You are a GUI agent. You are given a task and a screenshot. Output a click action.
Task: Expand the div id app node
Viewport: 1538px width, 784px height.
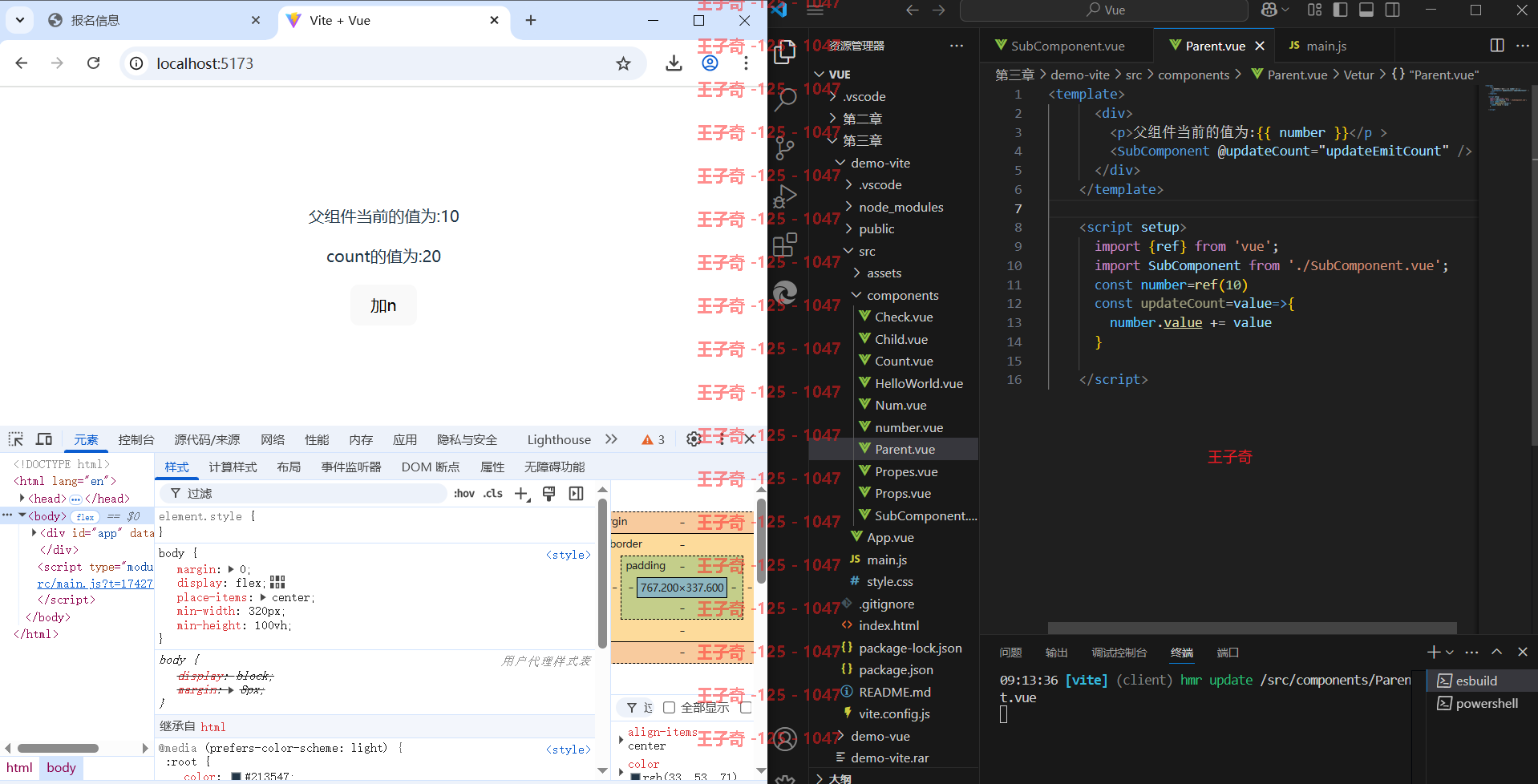point(34,533)
